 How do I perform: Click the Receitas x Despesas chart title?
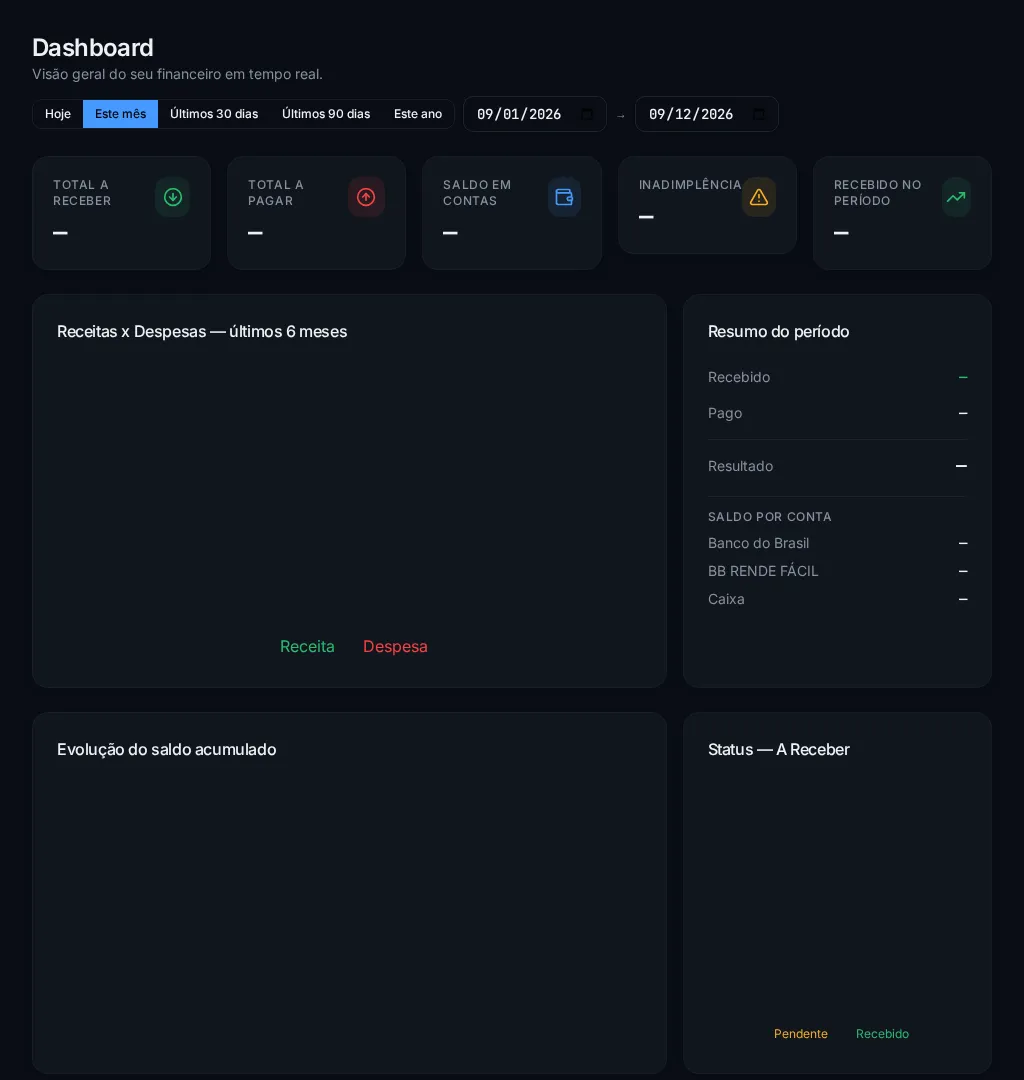(202, 331)
